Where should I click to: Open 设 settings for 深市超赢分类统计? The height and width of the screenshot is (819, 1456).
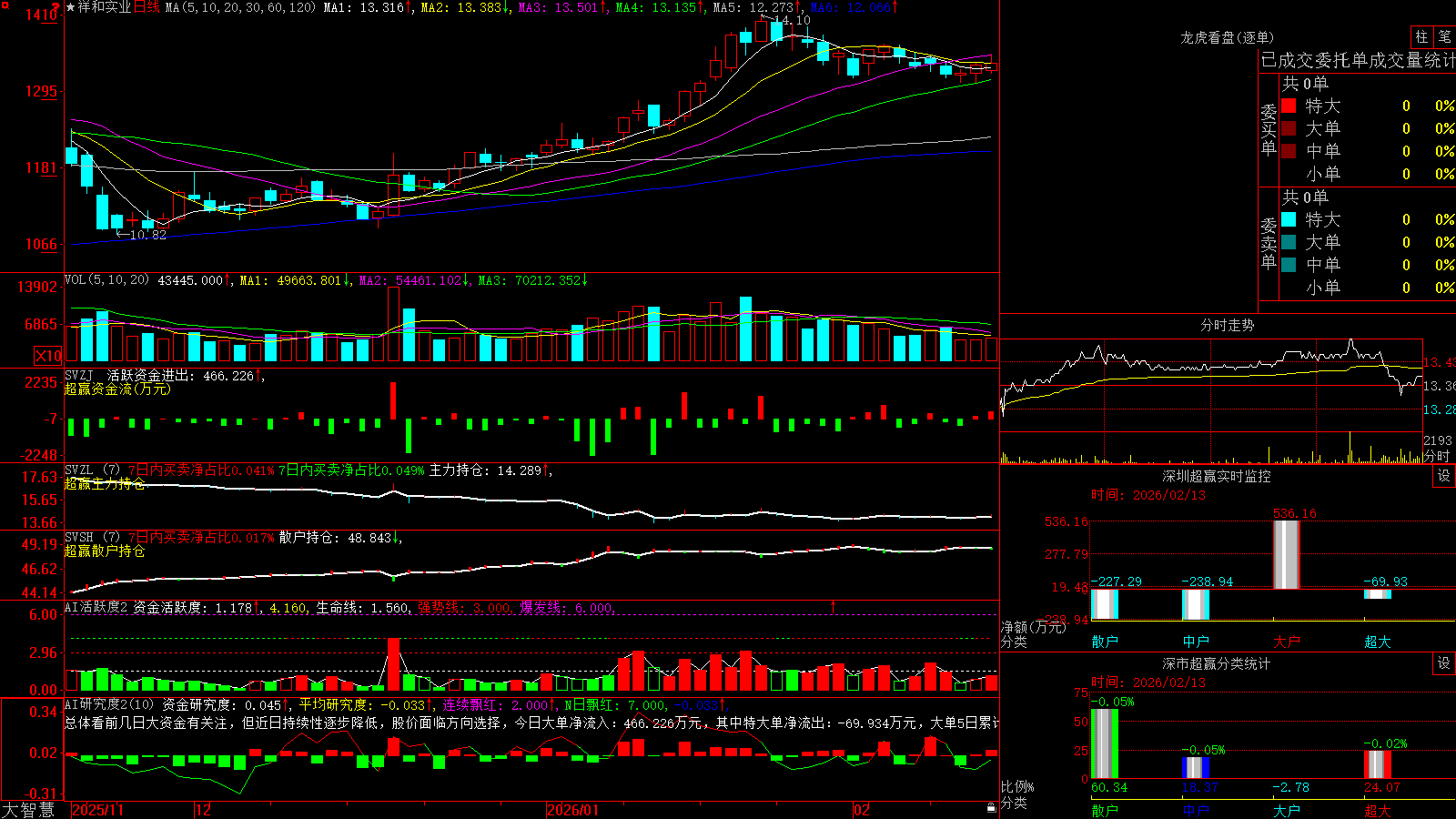[x=1444, y=663]
